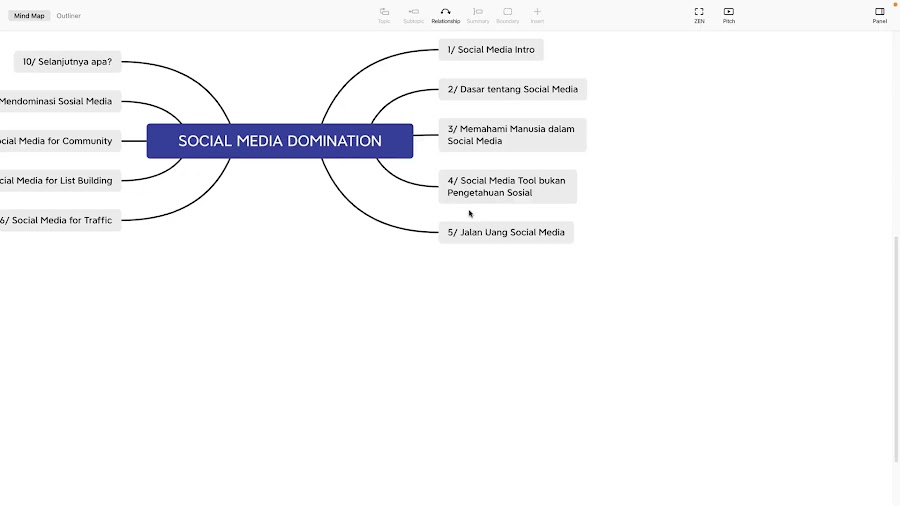The width and height of the screenshot is (900, 506).
Task: Select topic 3/ Memahami Manusia dalam Social Media
Action: (513, 135)
